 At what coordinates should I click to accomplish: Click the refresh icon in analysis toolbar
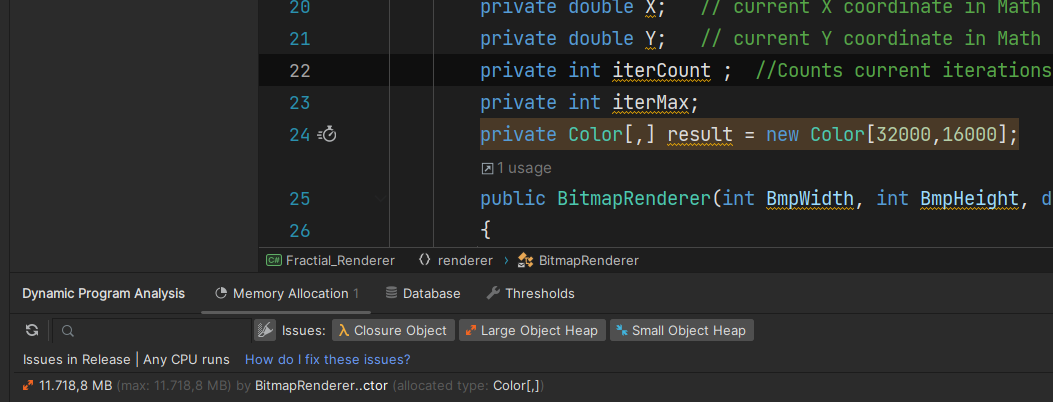coord(32,330)
